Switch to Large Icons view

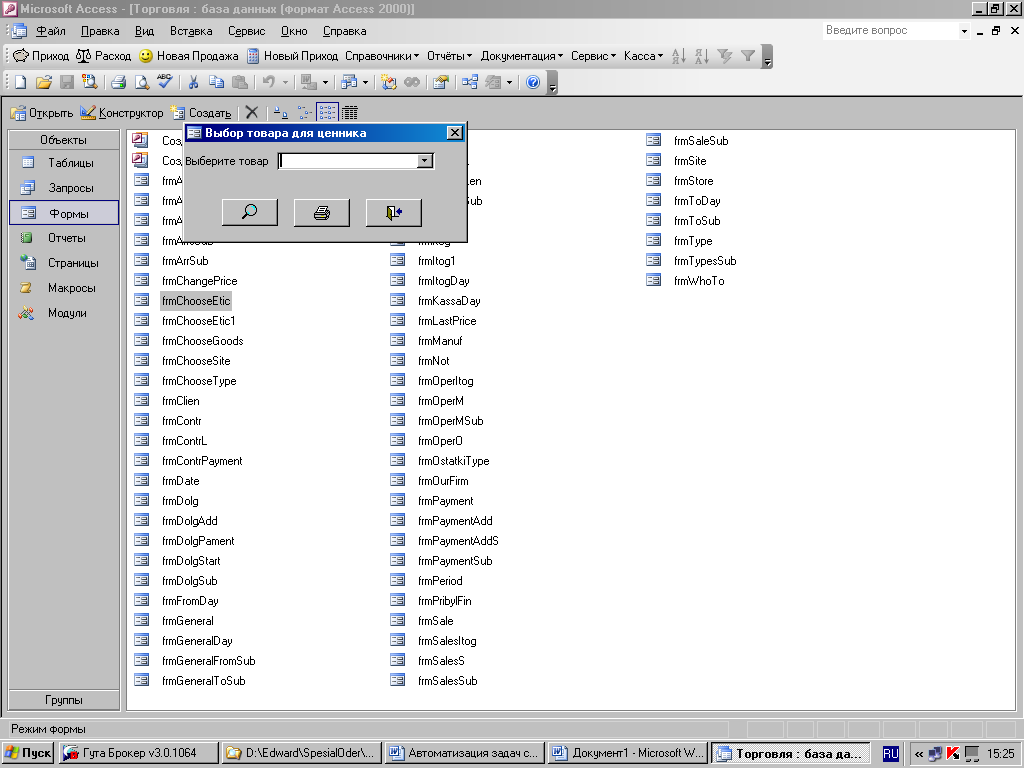tap(281, 112)
